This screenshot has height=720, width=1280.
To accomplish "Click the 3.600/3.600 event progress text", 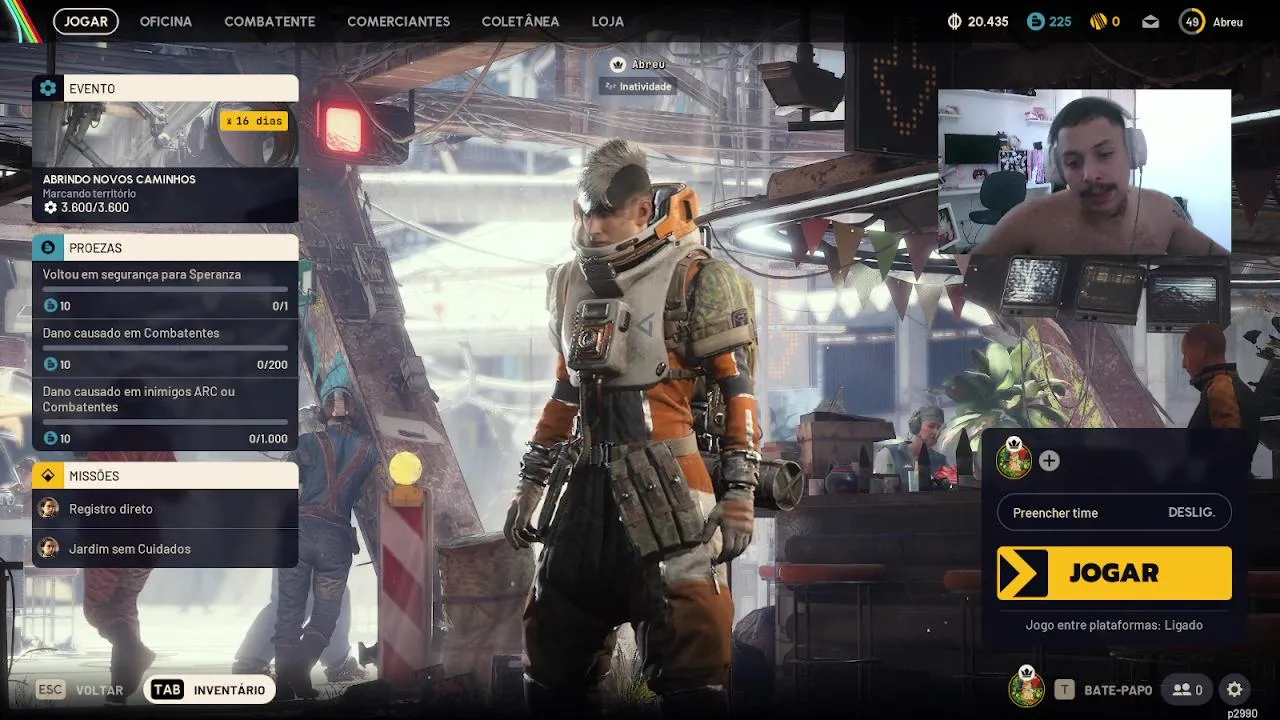I will tap(94, 208).
